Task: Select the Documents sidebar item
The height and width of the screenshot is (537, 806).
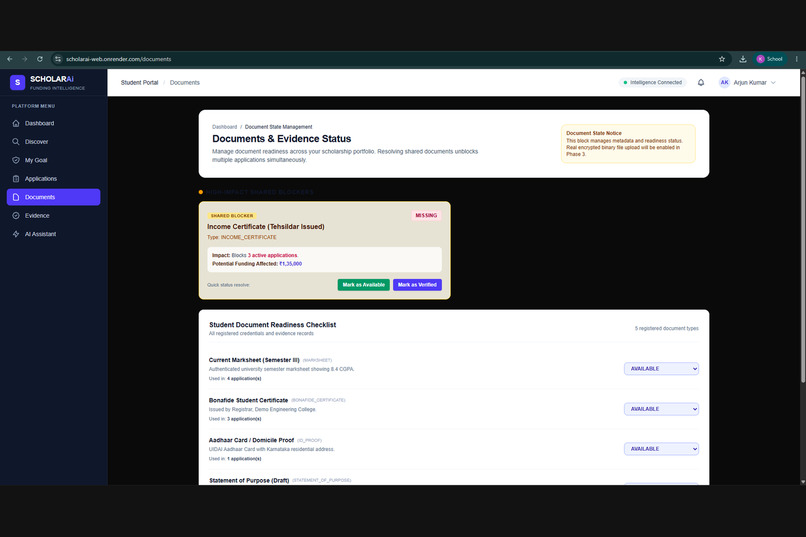Action: pos(53,197)
